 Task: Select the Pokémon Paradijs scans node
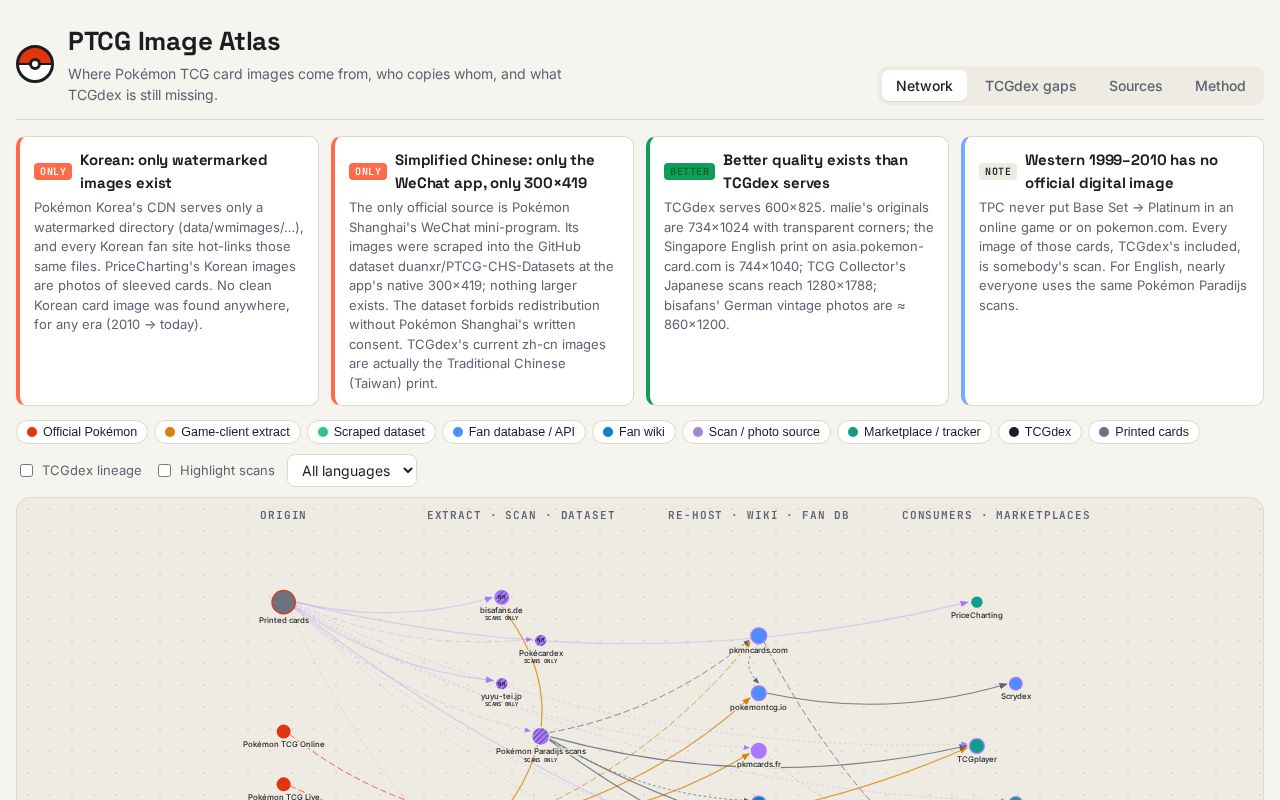[541, 736]
